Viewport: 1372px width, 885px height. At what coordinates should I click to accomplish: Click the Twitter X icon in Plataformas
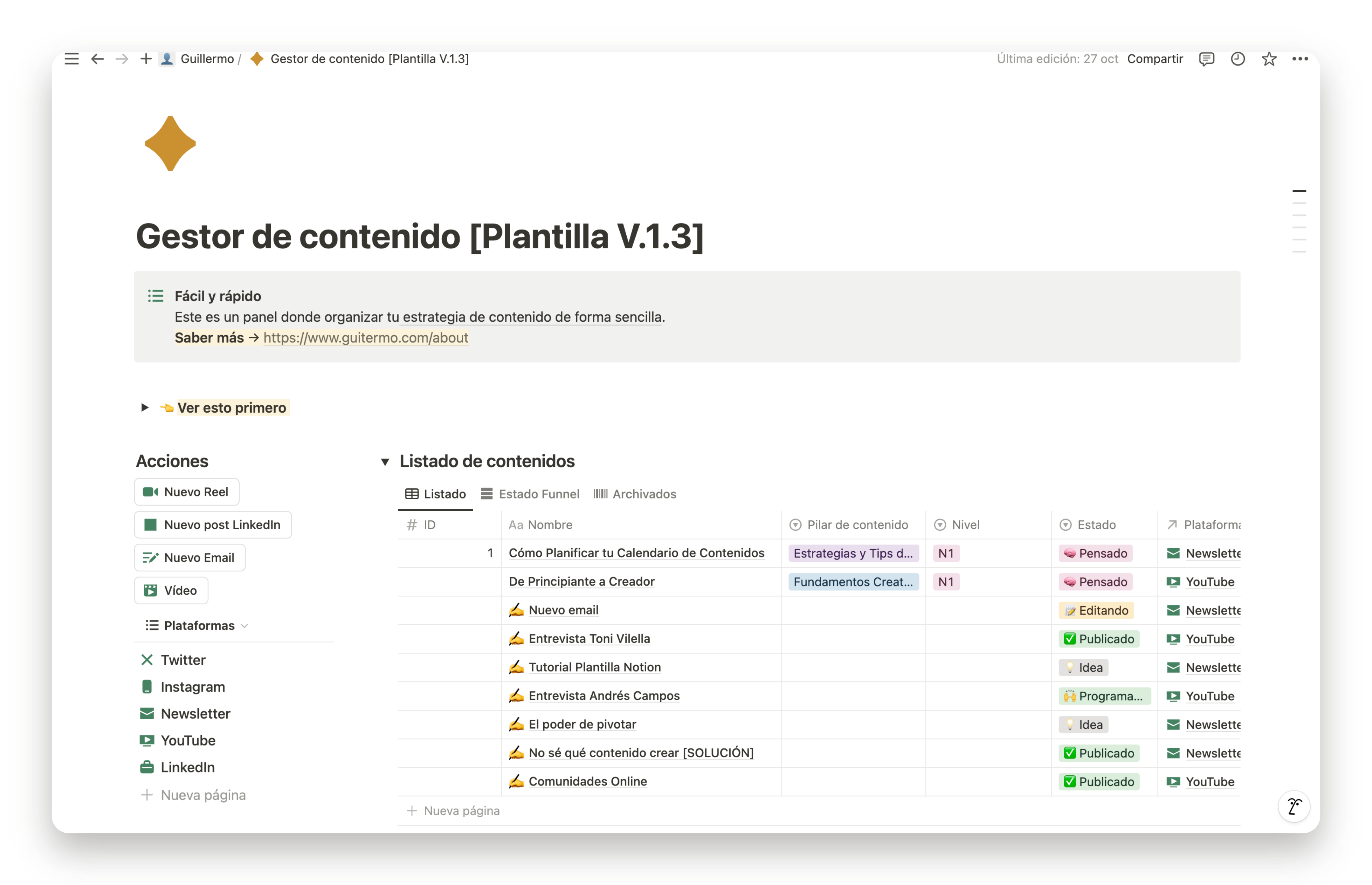pos(146,660)
